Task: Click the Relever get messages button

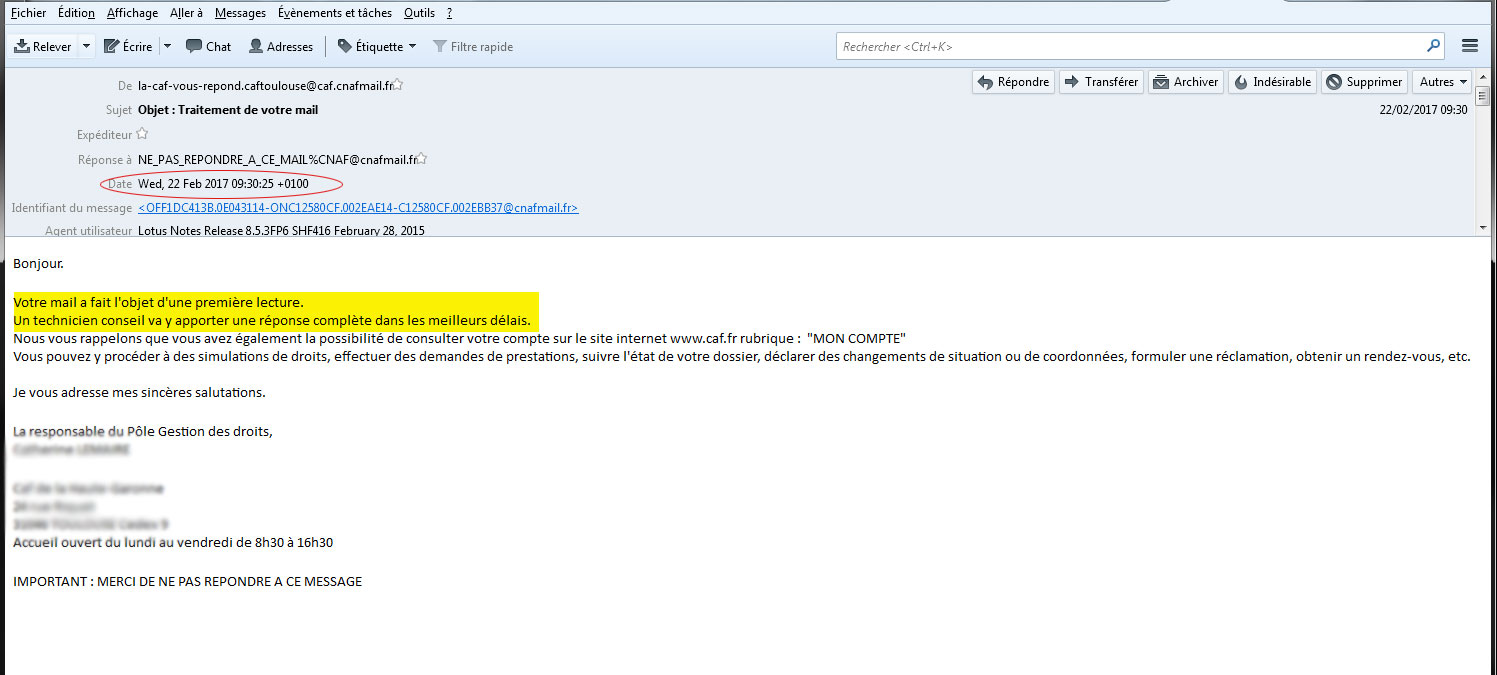Action: click(43, 47)
